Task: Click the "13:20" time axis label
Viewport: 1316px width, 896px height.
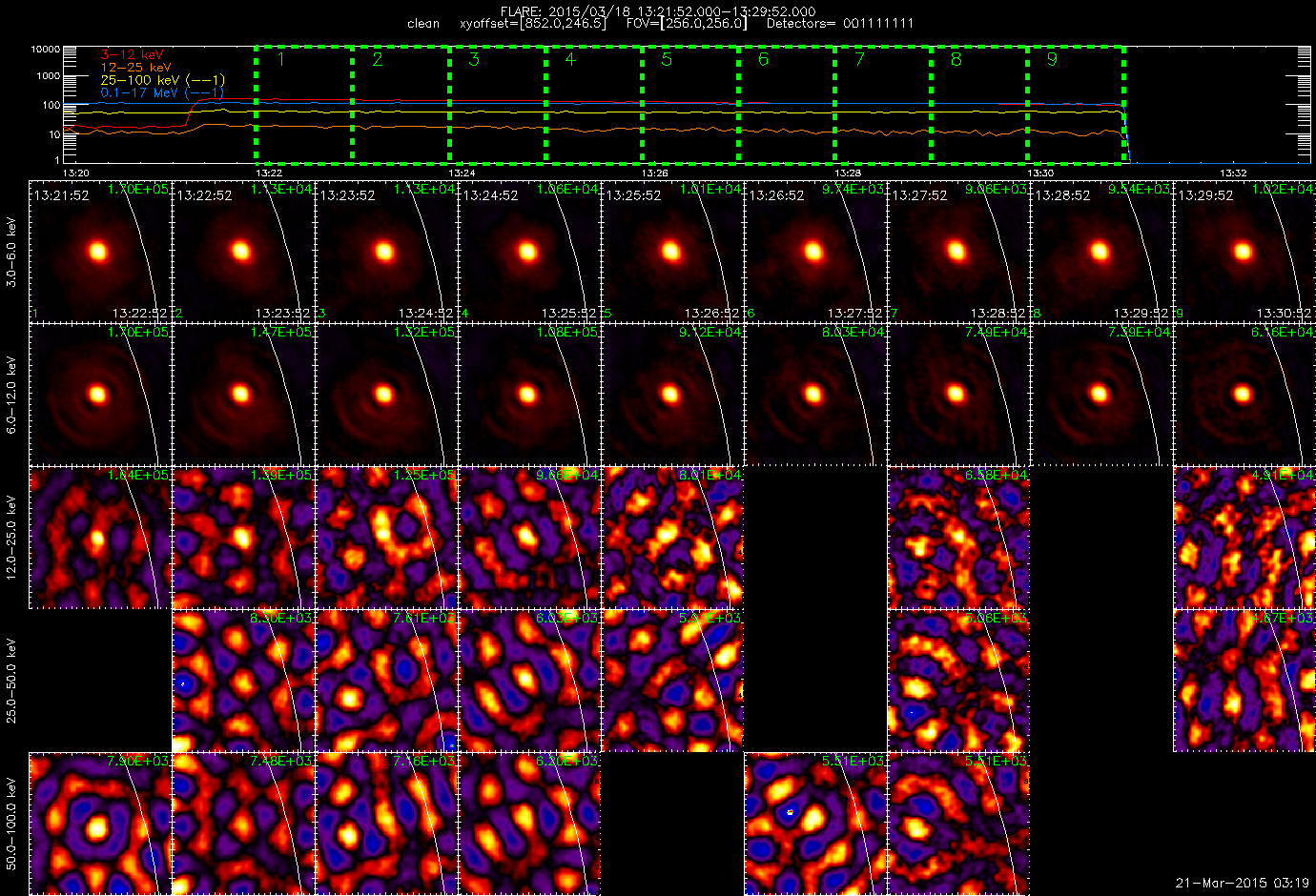Action: point(76,173)
